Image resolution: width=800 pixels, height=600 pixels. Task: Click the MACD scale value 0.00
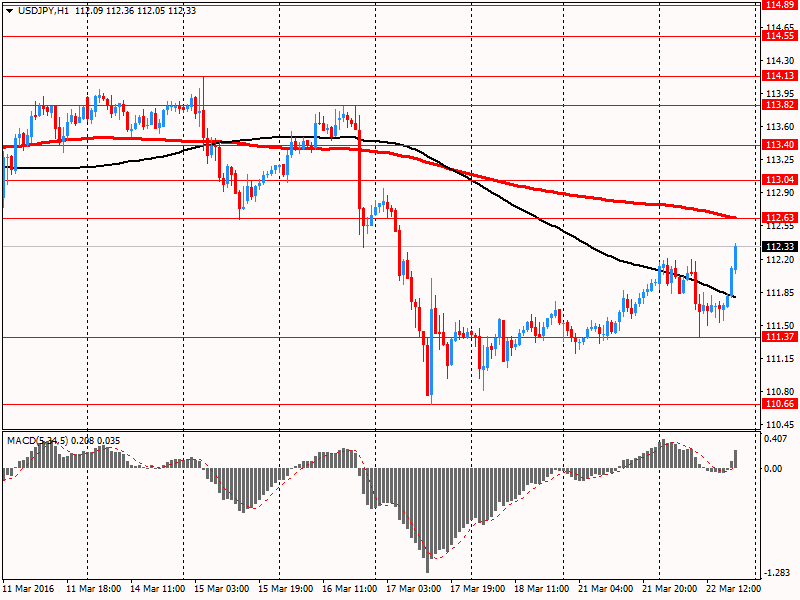coord(773,468)
